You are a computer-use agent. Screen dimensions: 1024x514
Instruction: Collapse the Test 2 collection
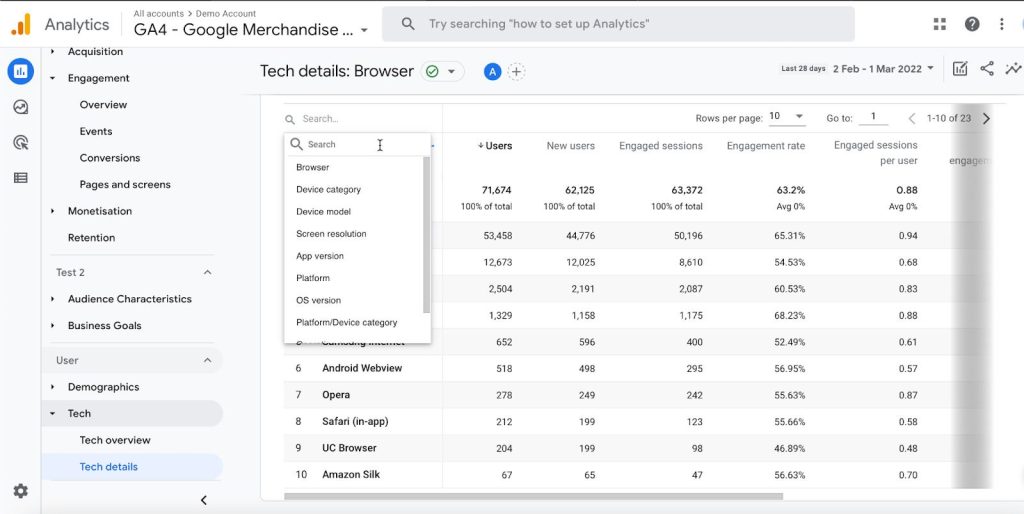click(x=208, y=272)
